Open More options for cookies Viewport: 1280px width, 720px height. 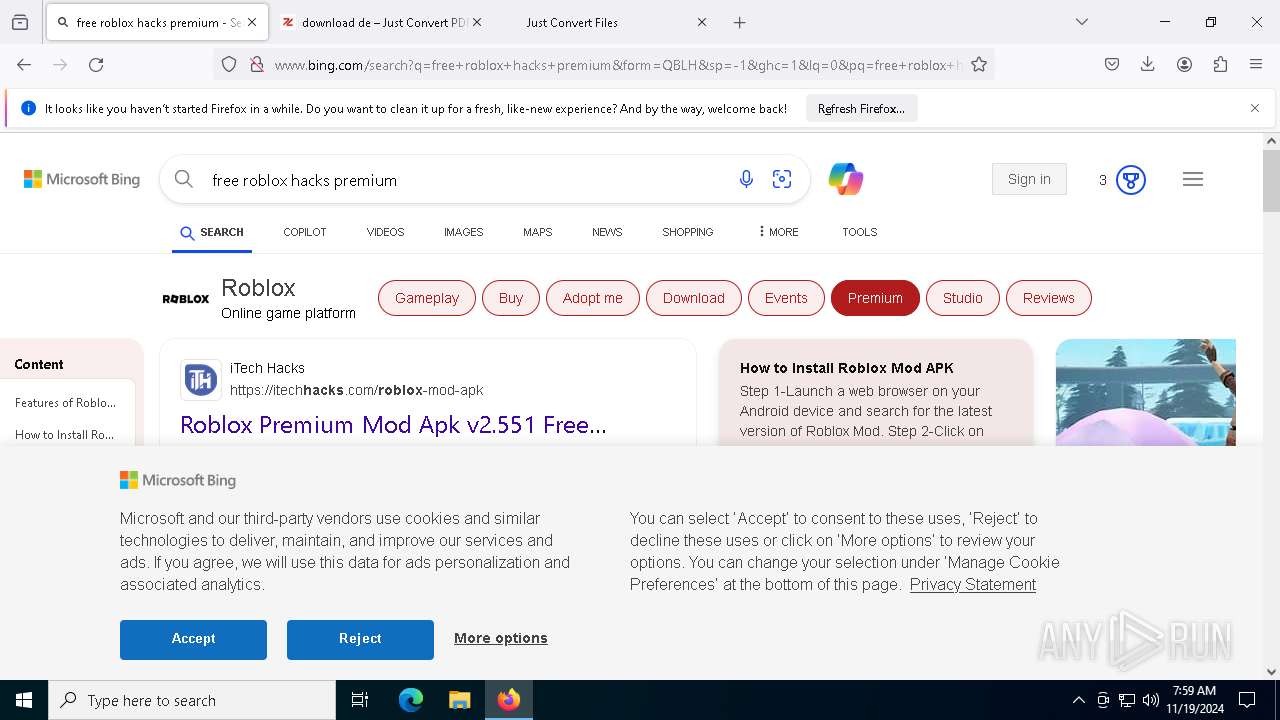click(x=501, y=638)
